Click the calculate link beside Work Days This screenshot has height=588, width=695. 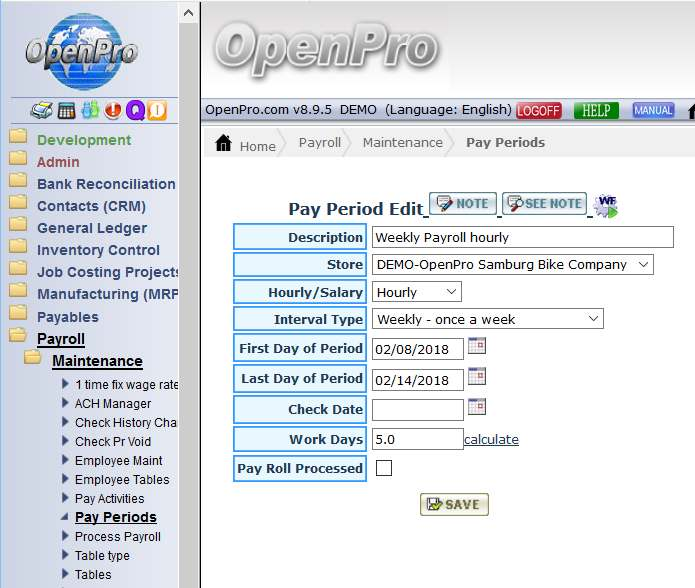pyautogui.click(x=491, y=439)
